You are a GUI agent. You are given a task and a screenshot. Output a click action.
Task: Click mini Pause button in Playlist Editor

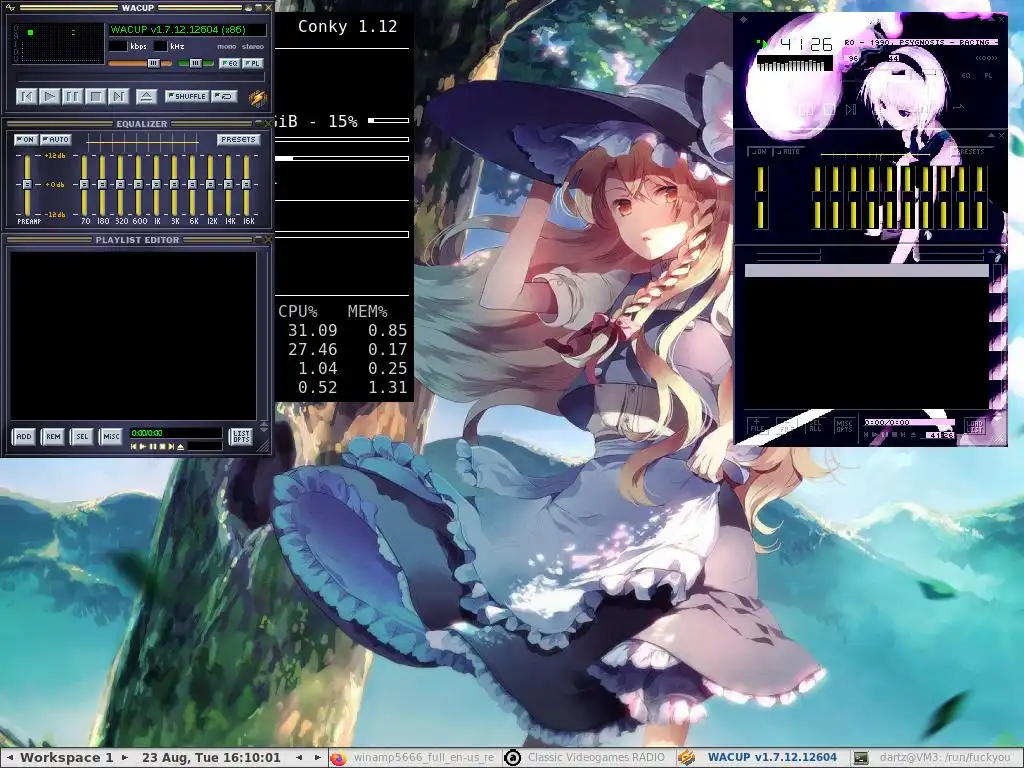152,447
